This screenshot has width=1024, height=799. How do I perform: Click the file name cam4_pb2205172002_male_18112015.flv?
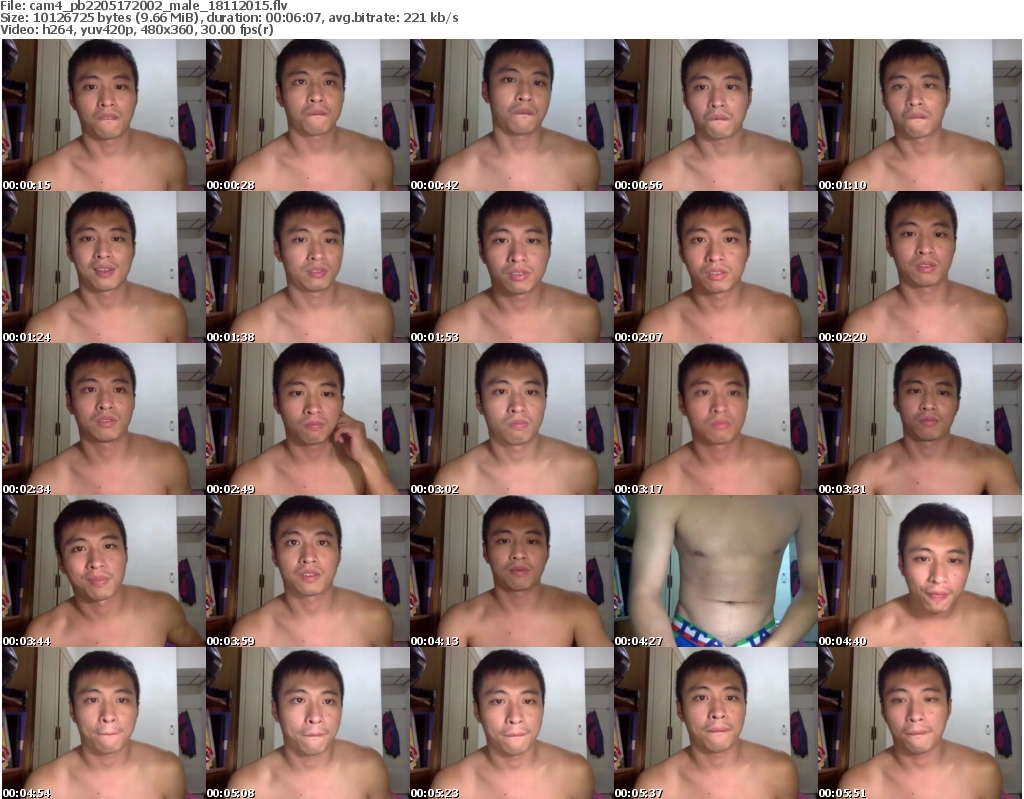pos(158,6)
